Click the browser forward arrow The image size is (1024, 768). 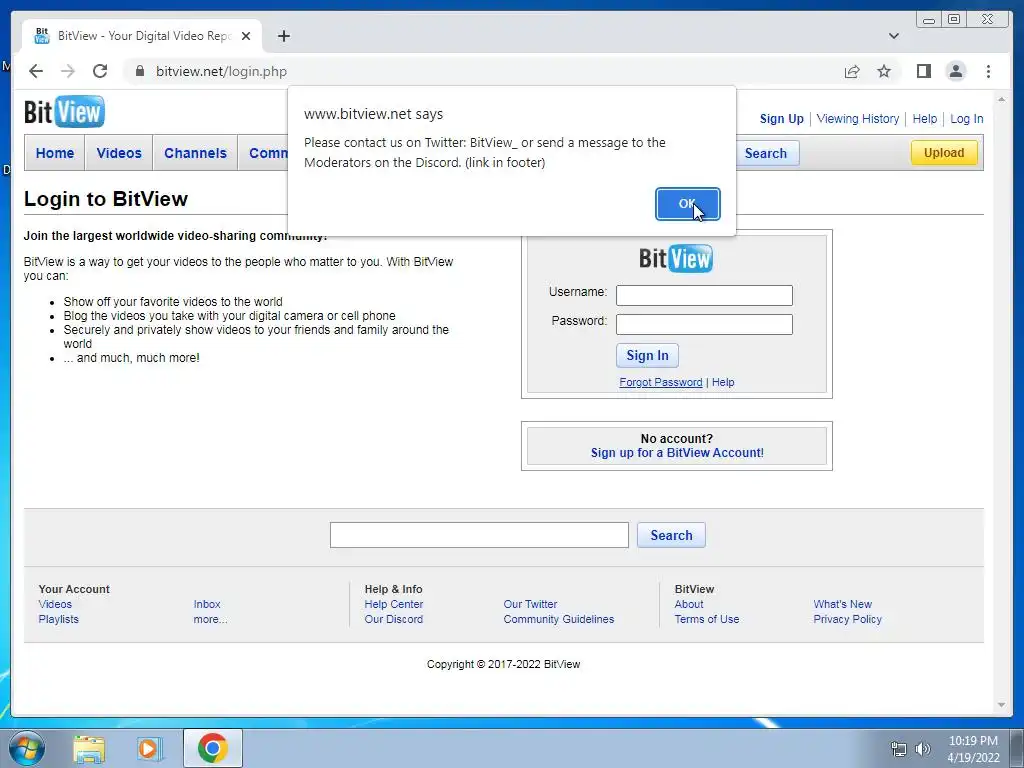[x=68, y=71]
